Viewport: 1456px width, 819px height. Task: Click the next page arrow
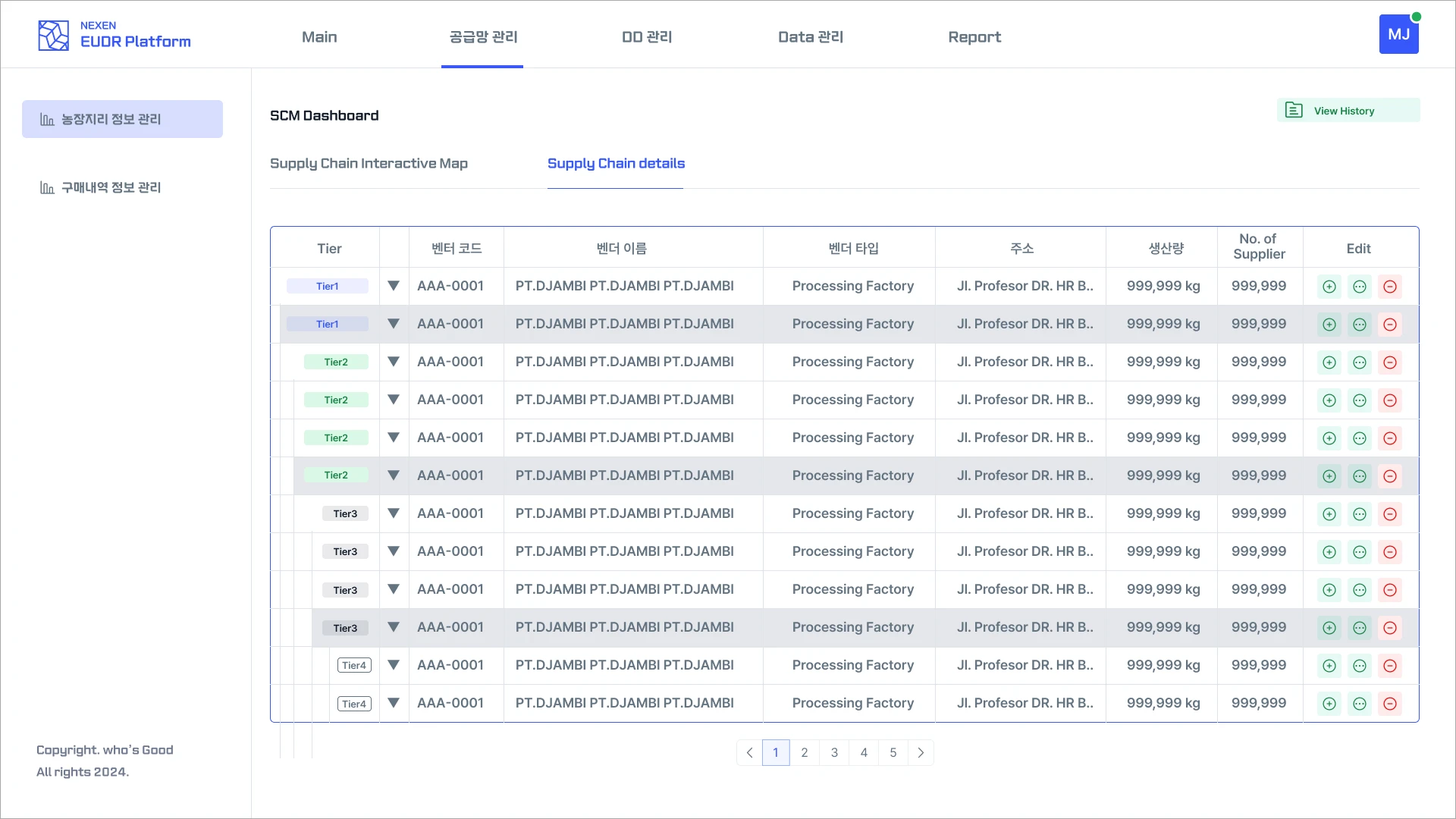pos(921,753)
